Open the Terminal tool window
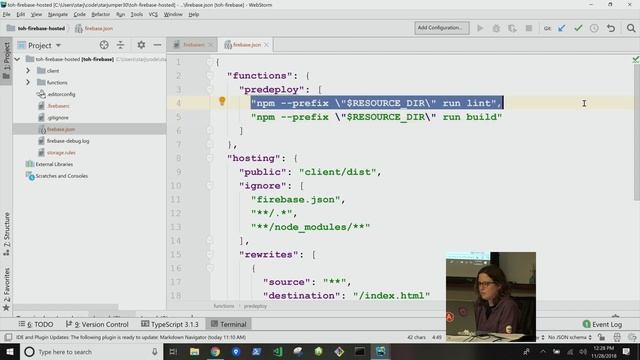This screenshot has width=640, height=360. point(229,324)
